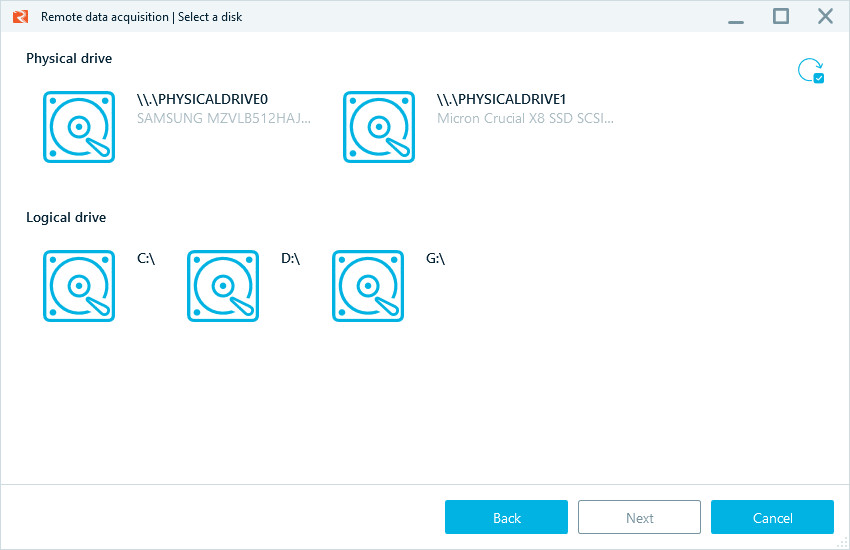Cancel the remote data acquisition
Image resolution: width=850 pixels, height=550 pixels.
(772, 517)
